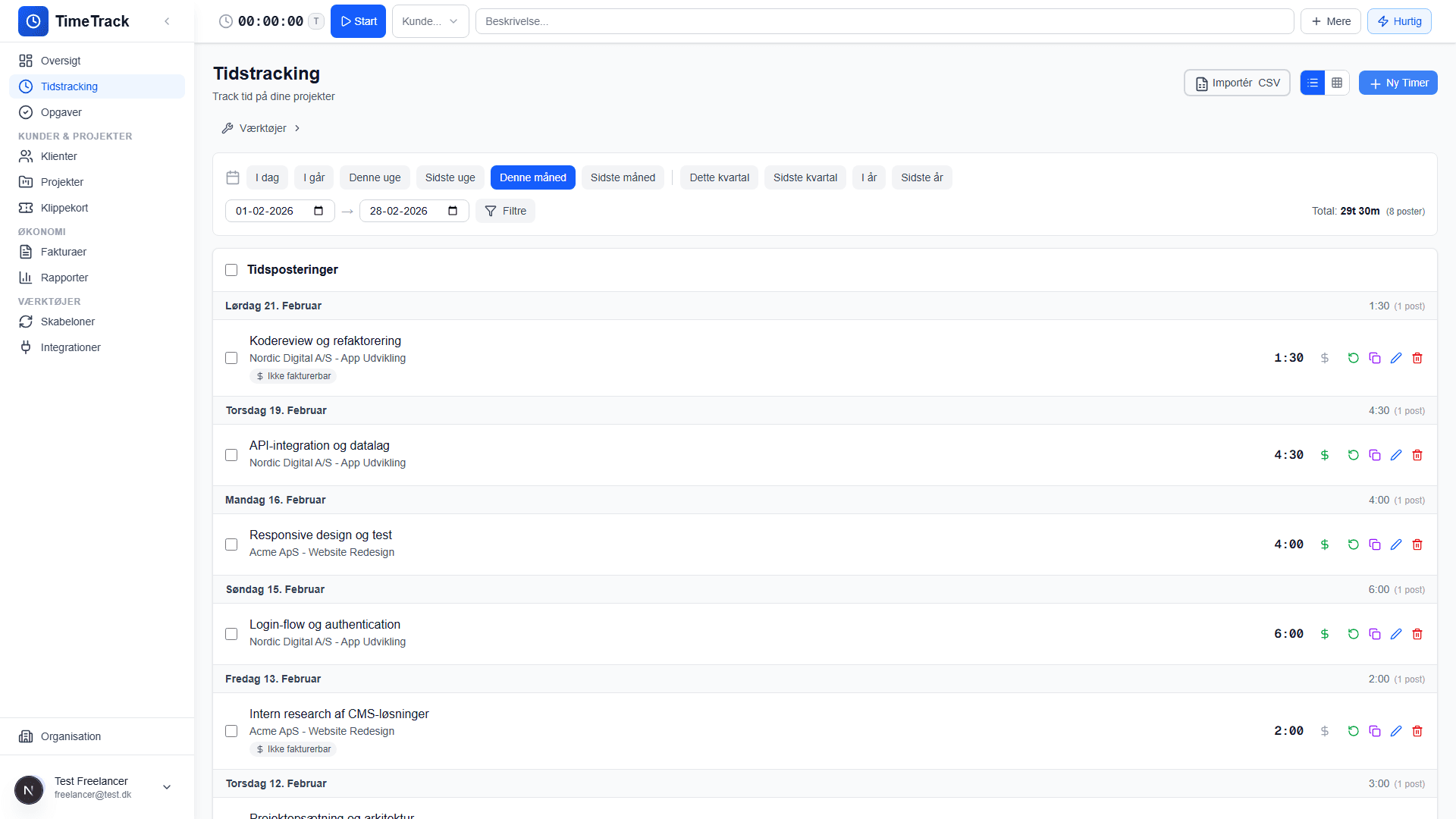The width and height of the screenshot is (1456, 819).
Task: Open the Filtre filter options
Action: [505, 211]
